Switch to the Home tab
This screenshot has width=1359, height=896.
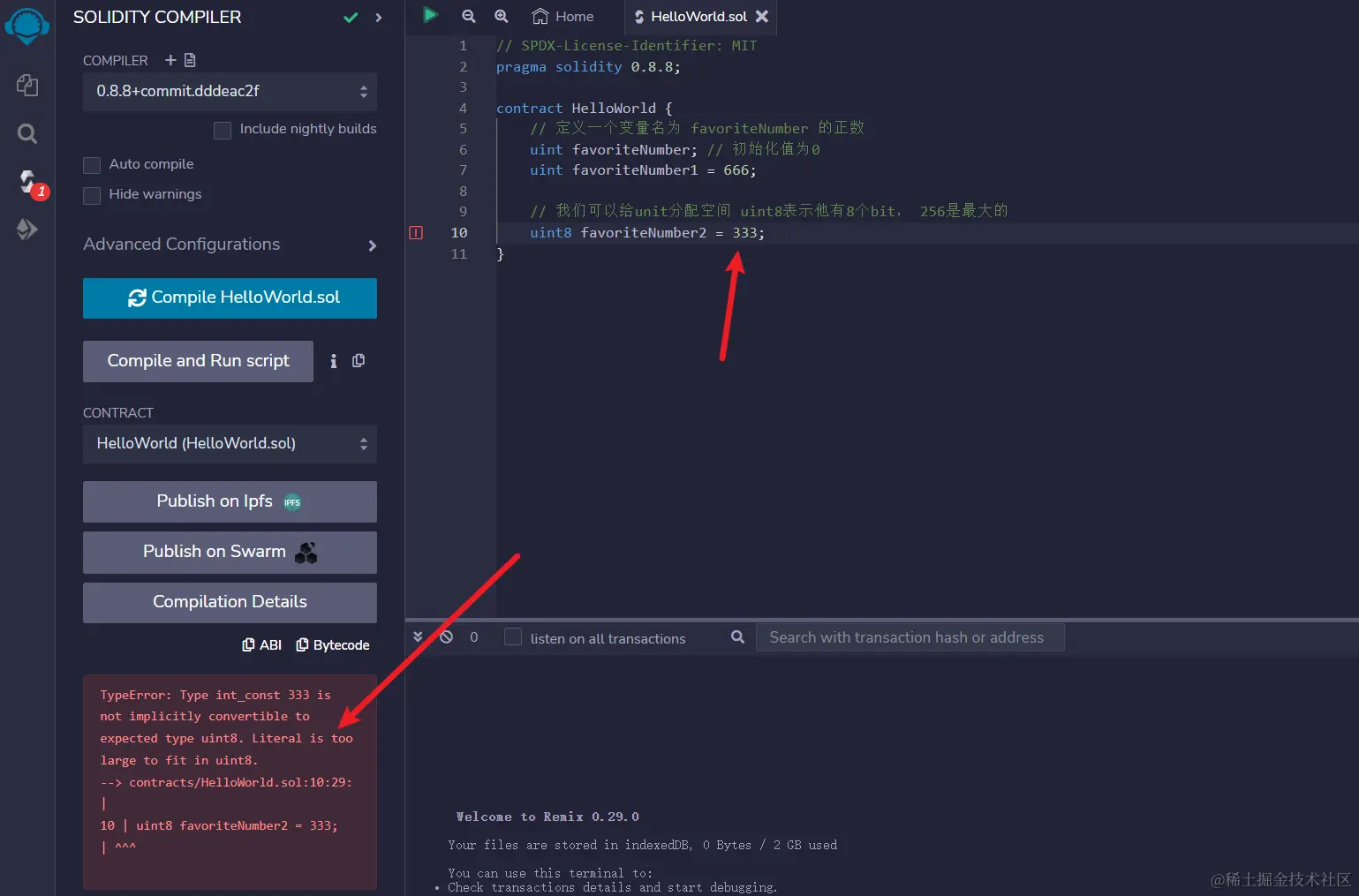tap(562, 16)
